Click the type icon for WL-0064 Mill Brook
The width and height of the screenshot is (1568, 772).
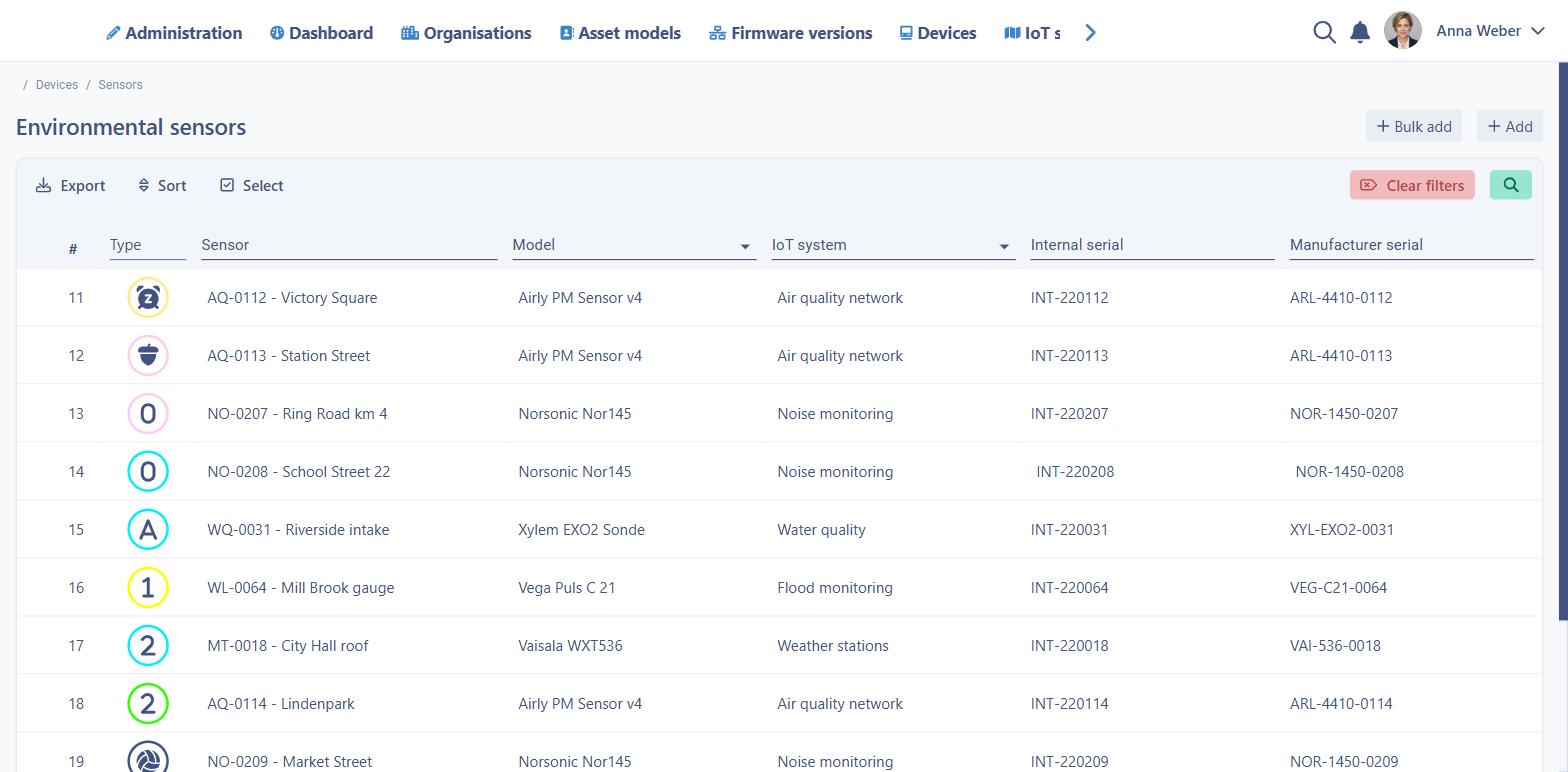[148, 587]
